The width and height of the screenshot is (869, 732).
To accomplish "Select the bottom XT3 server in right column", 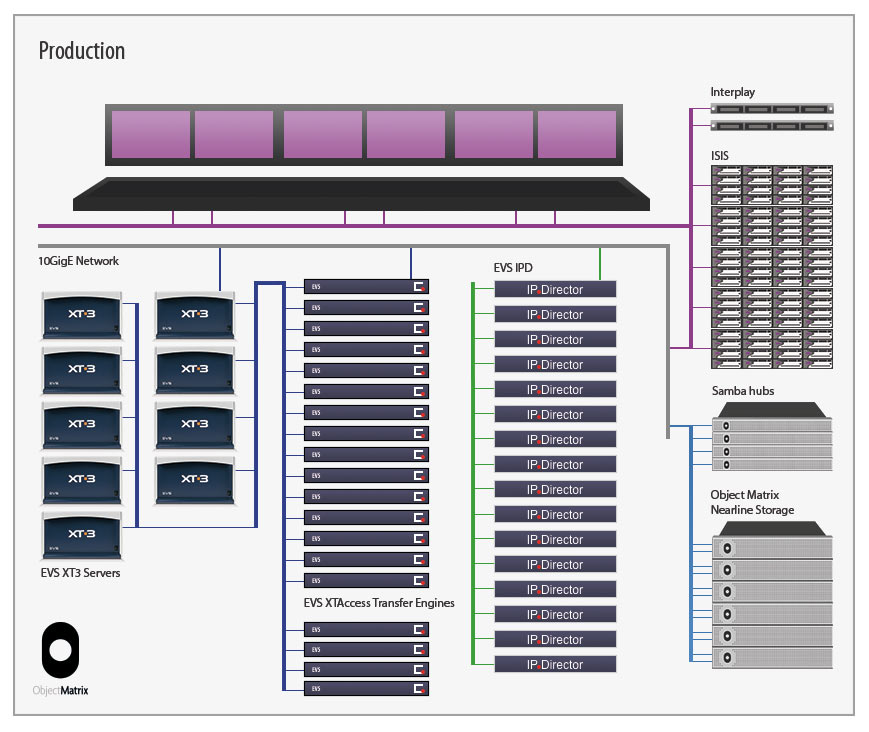I will (195, 480).
